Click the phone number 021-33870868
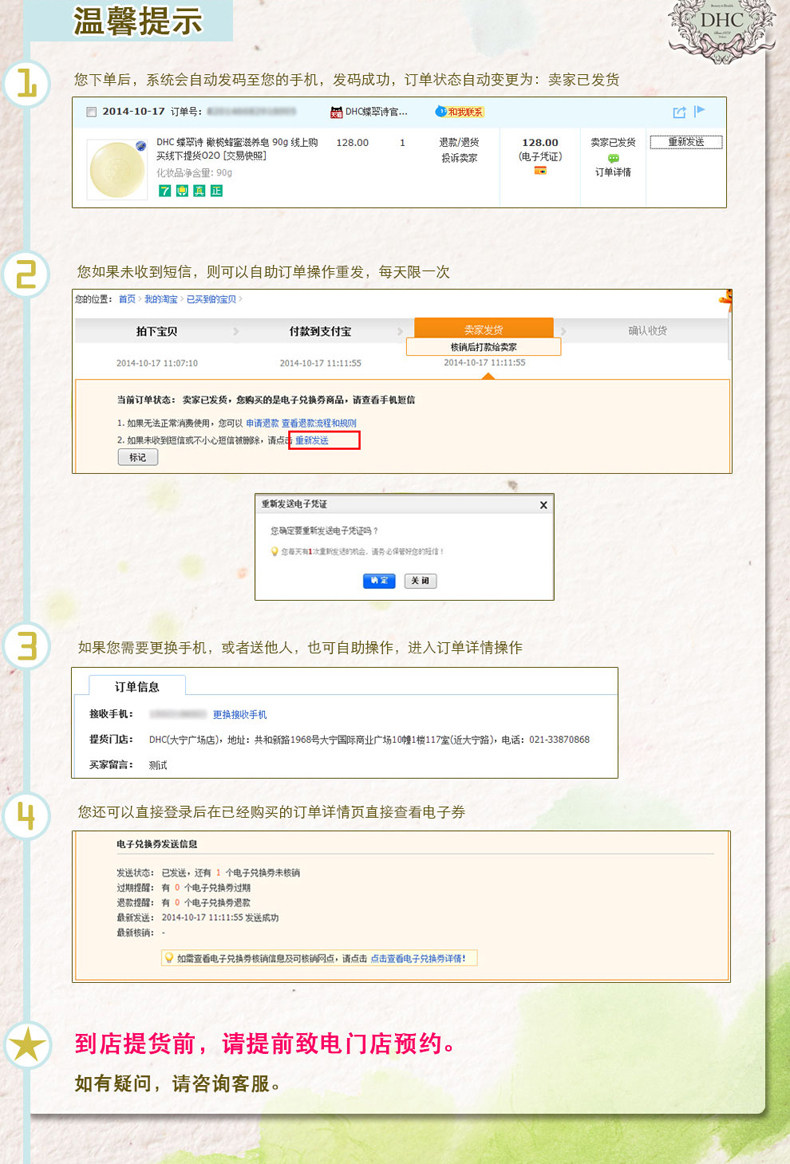 pos(559,739)
